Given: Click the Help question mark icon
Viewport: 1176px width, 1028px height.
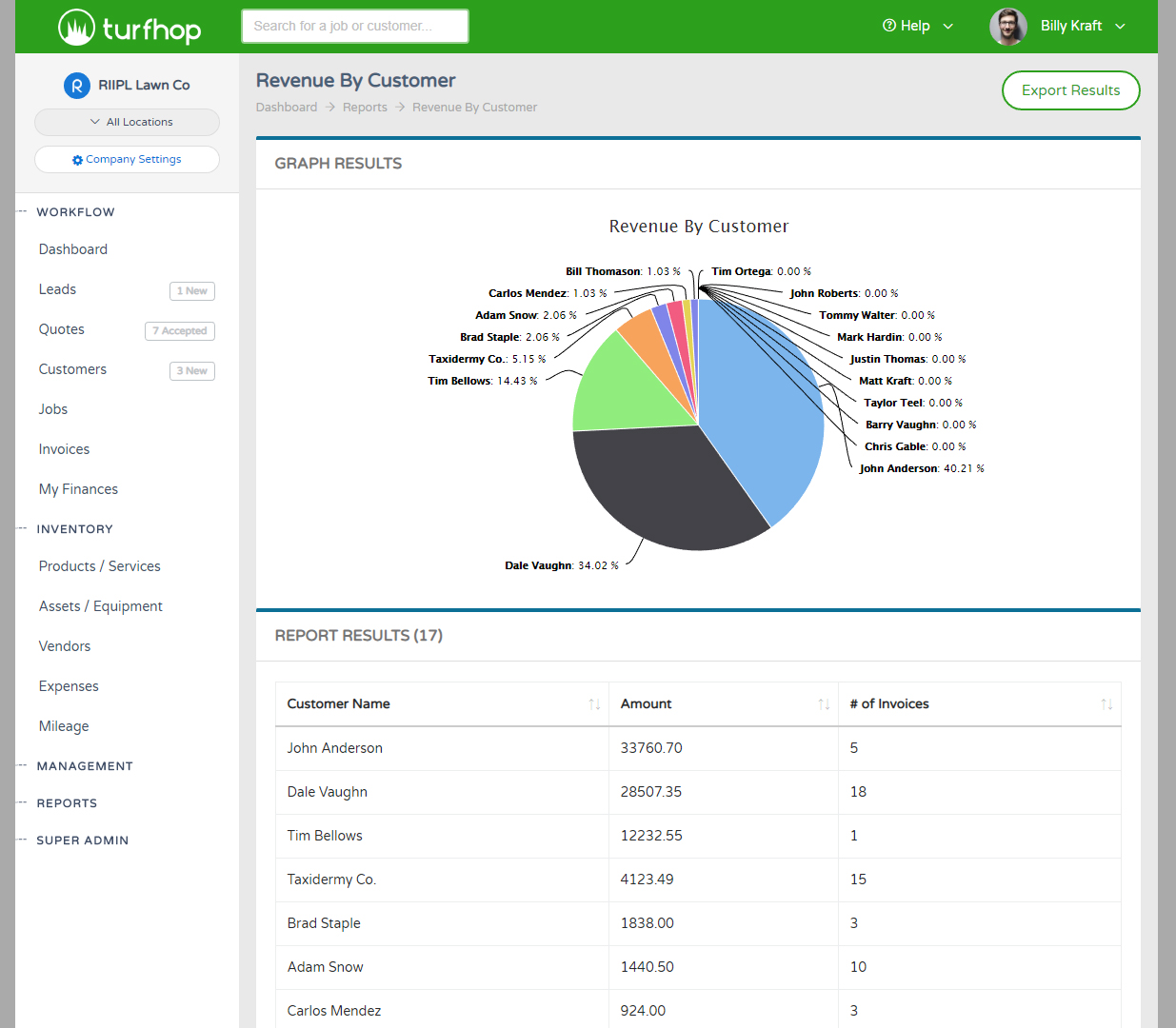Looking at the screenshot, I should (889, 26).
